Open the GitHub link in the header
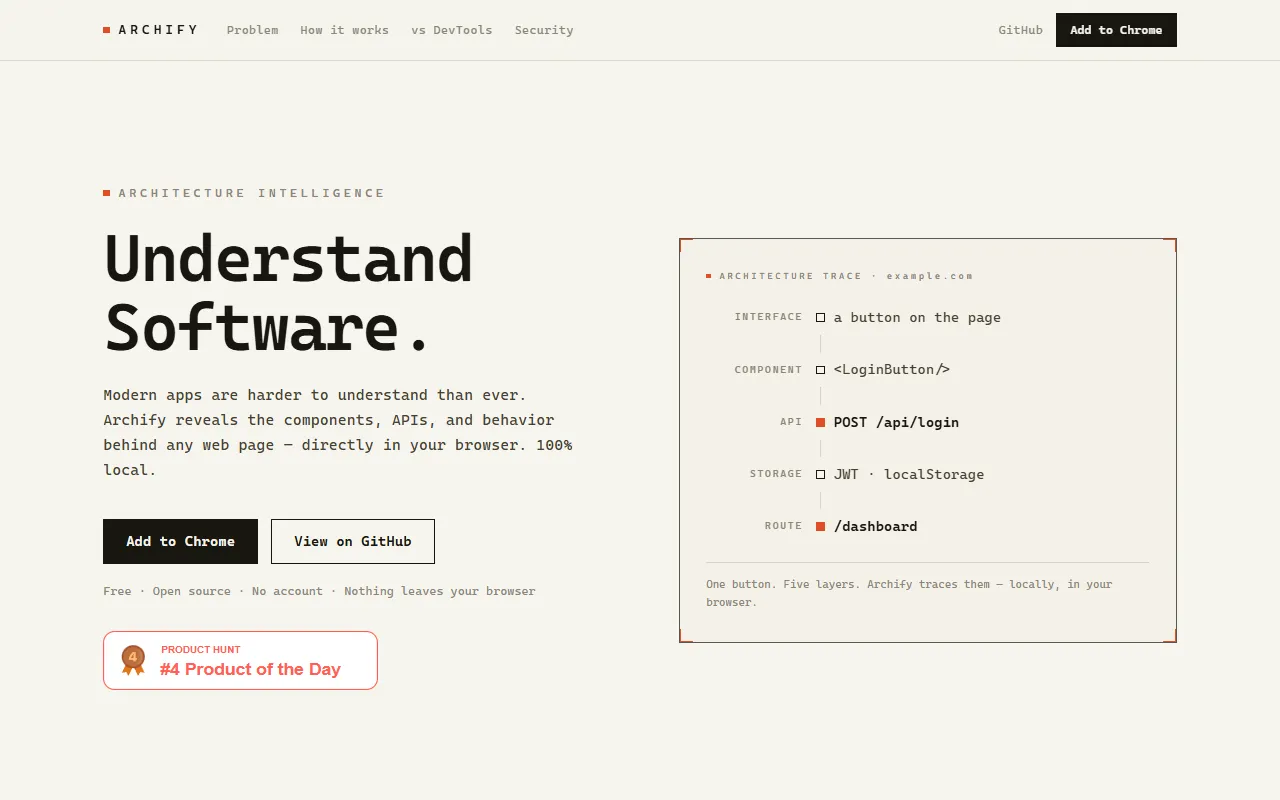The width and height of the screenshot is (1280, 800). click(x=1020, y=30)
